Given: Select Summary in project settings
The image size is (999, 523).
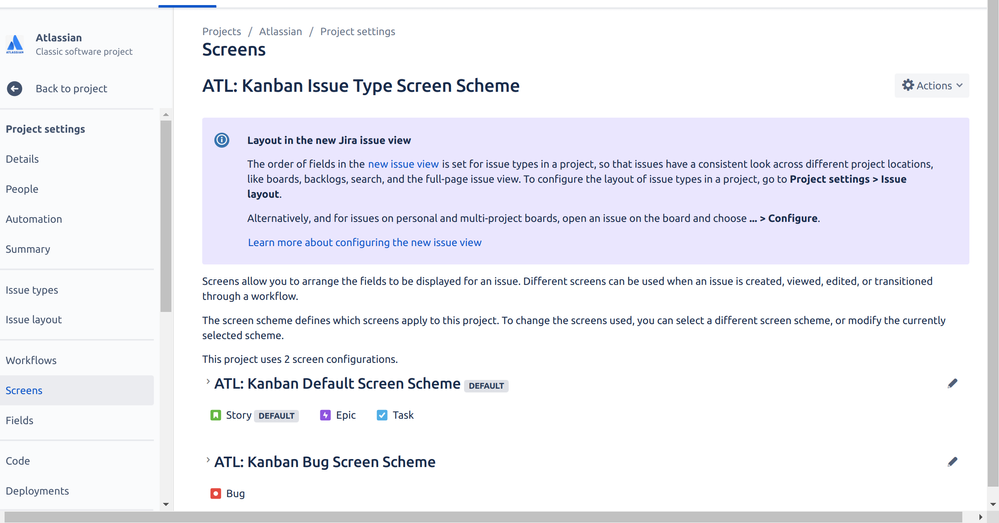Looking at the screenshot, I should pyautogui.click(x=28, y=249).
